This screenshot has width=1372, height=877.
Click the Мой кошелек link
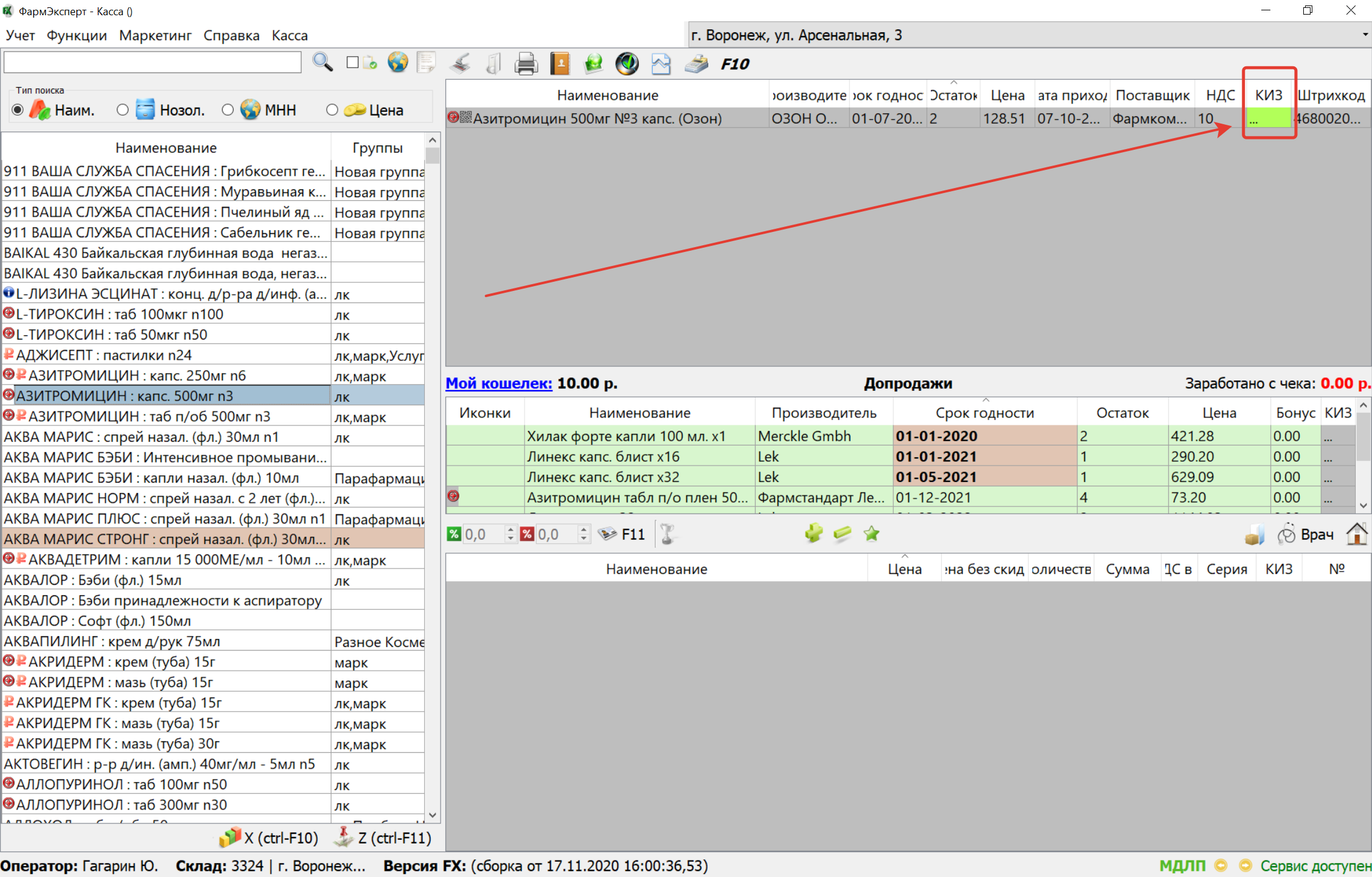(498, 383)
